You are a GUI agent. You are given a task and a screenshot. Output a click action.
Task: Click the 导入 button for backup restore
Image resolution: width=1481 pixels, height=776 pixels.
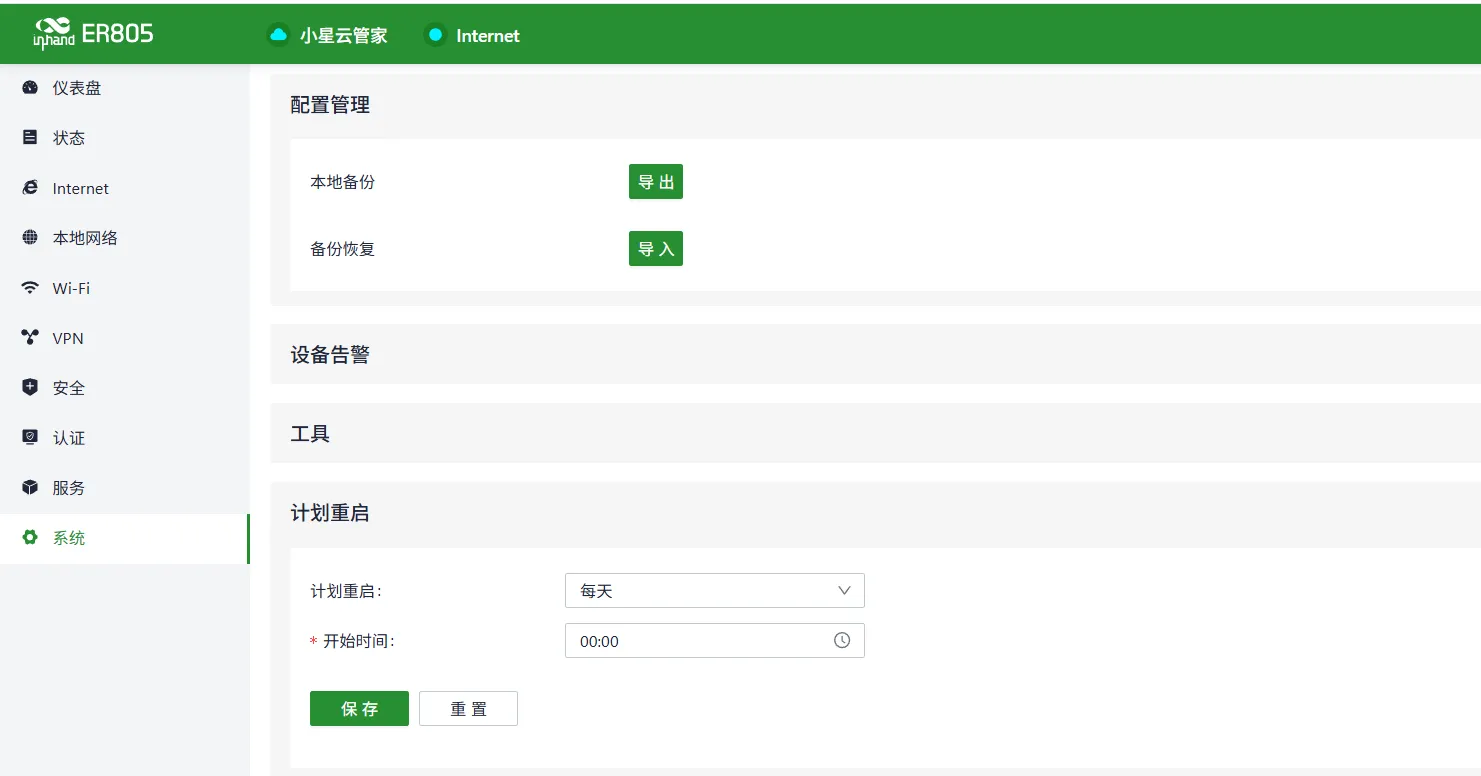(x=656, y=249)
